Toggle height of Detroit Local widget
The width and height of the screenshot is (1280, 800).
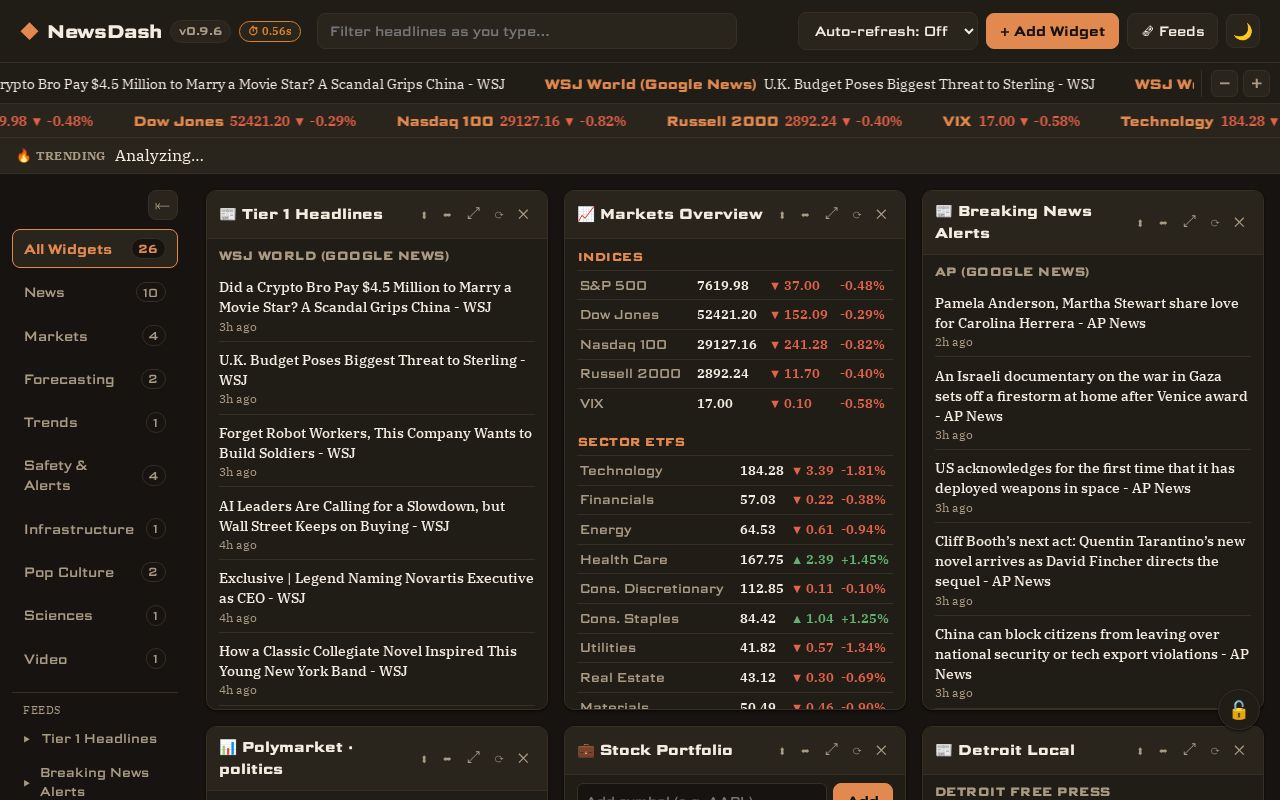coord(1140,750)
